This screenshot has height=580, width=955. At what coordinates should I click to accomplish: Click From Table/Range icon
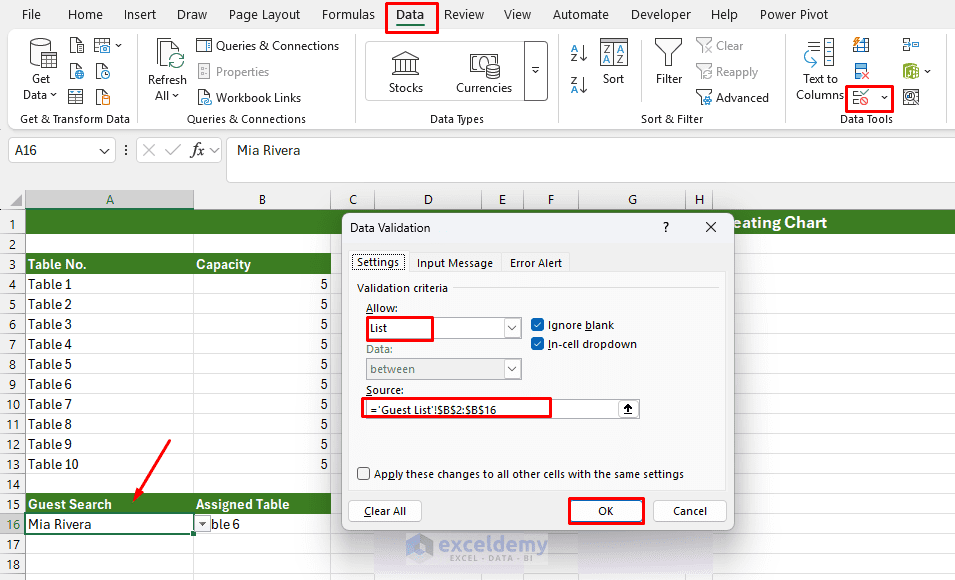76,97
